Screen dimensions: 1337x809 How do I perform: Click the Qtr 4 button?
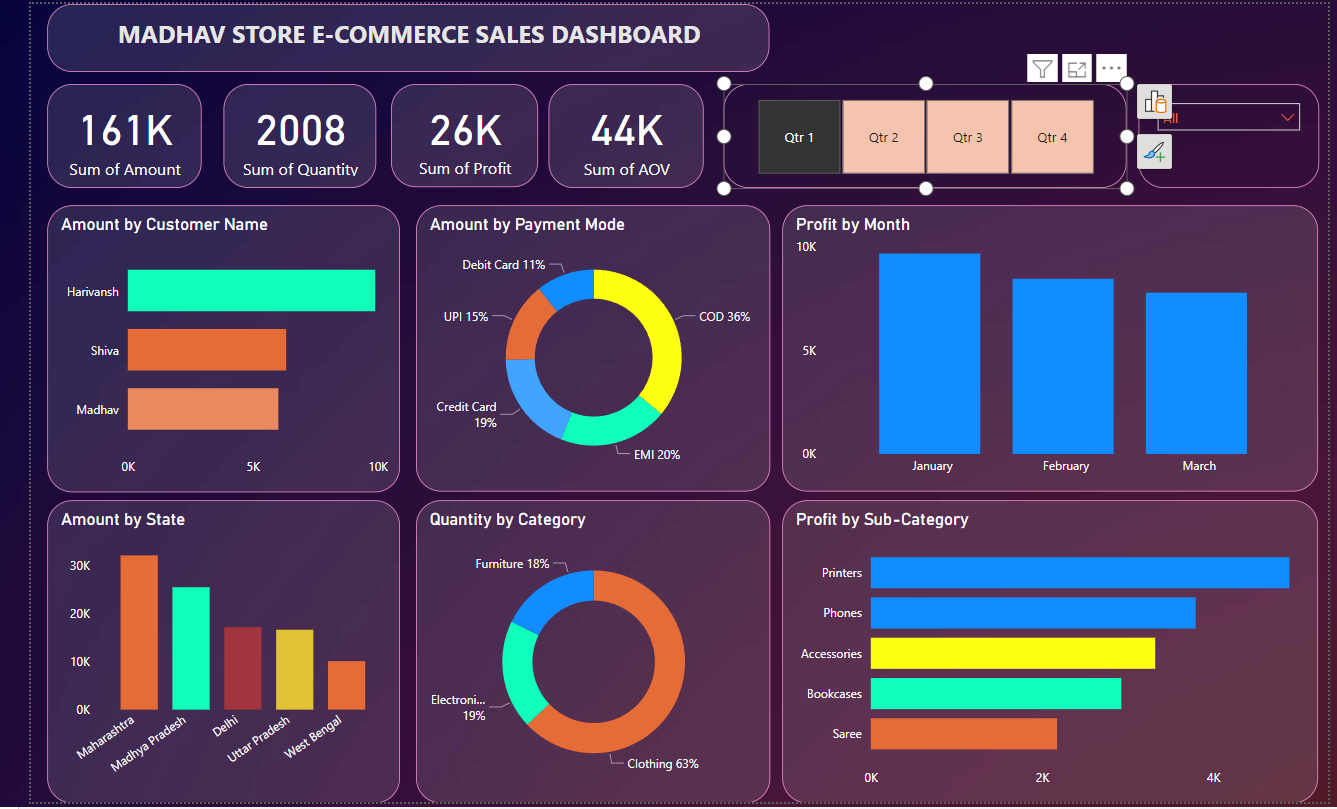(x=1052, y=137)
